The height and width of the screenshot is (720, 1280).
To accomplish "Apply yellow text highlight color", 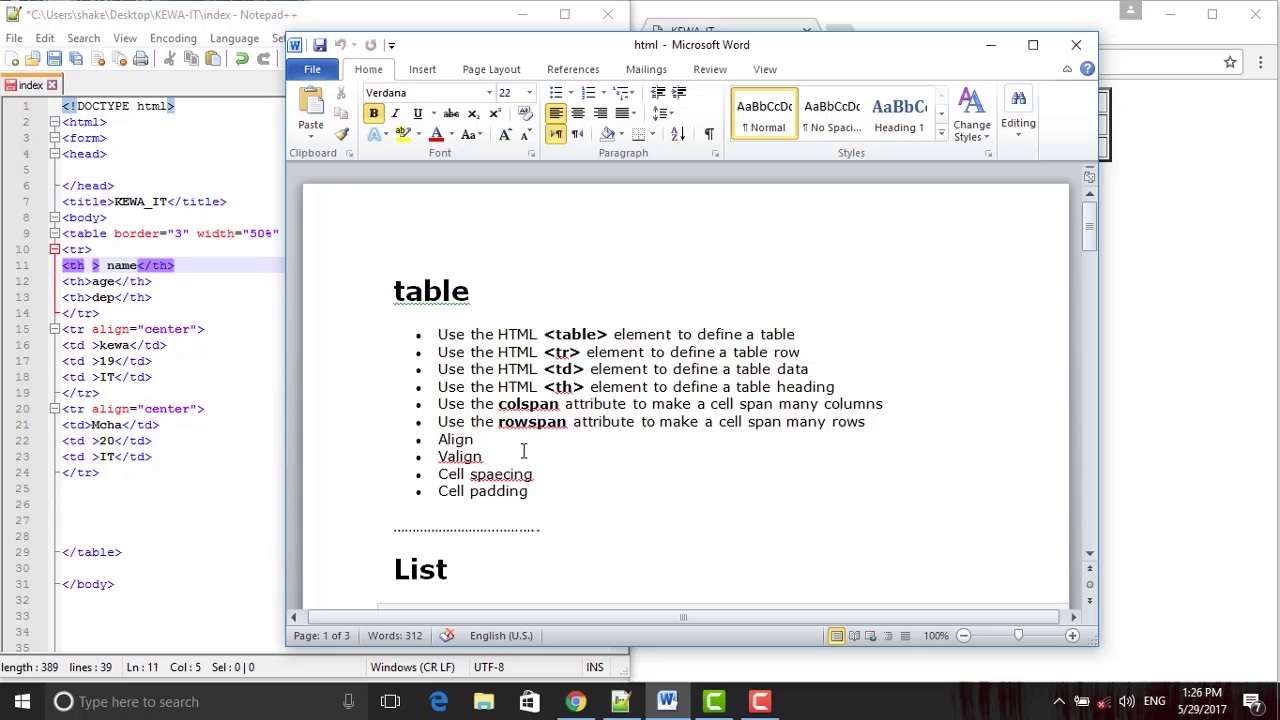I will pos(403,134).
